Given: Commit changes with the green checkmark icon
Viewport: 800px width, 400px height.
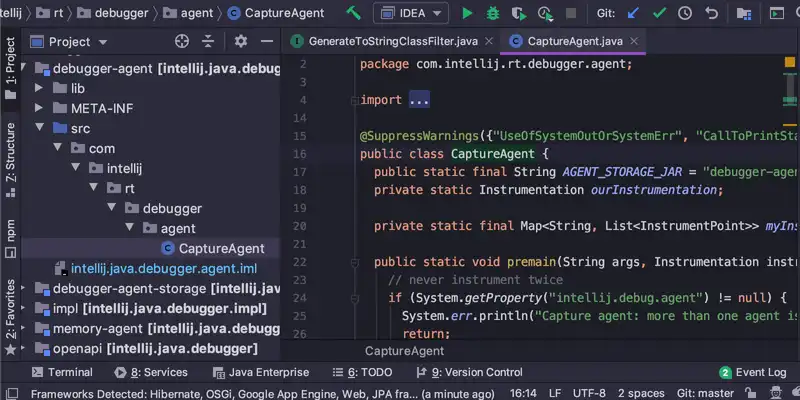Looking at the screenshot, I should coord(659,14).
